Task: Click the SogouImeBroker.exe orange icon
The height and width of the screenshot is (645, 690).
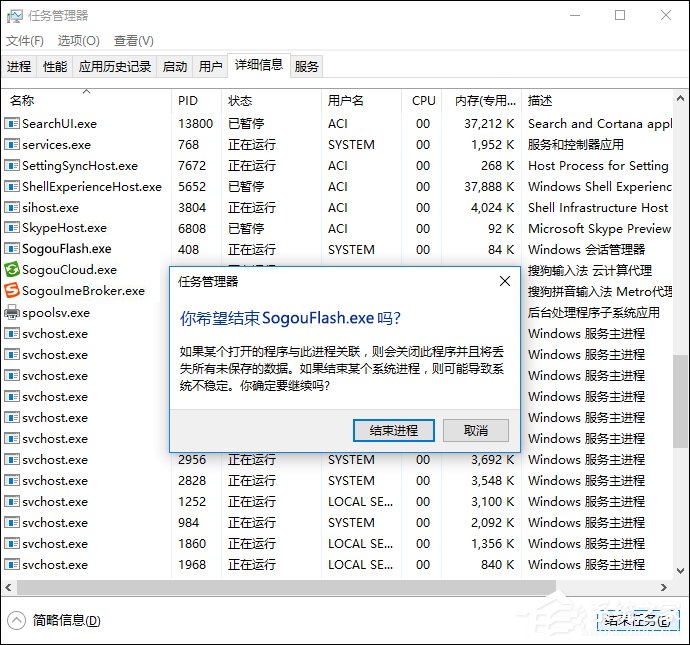Action: pyautogui.click(x=12, y=291)
